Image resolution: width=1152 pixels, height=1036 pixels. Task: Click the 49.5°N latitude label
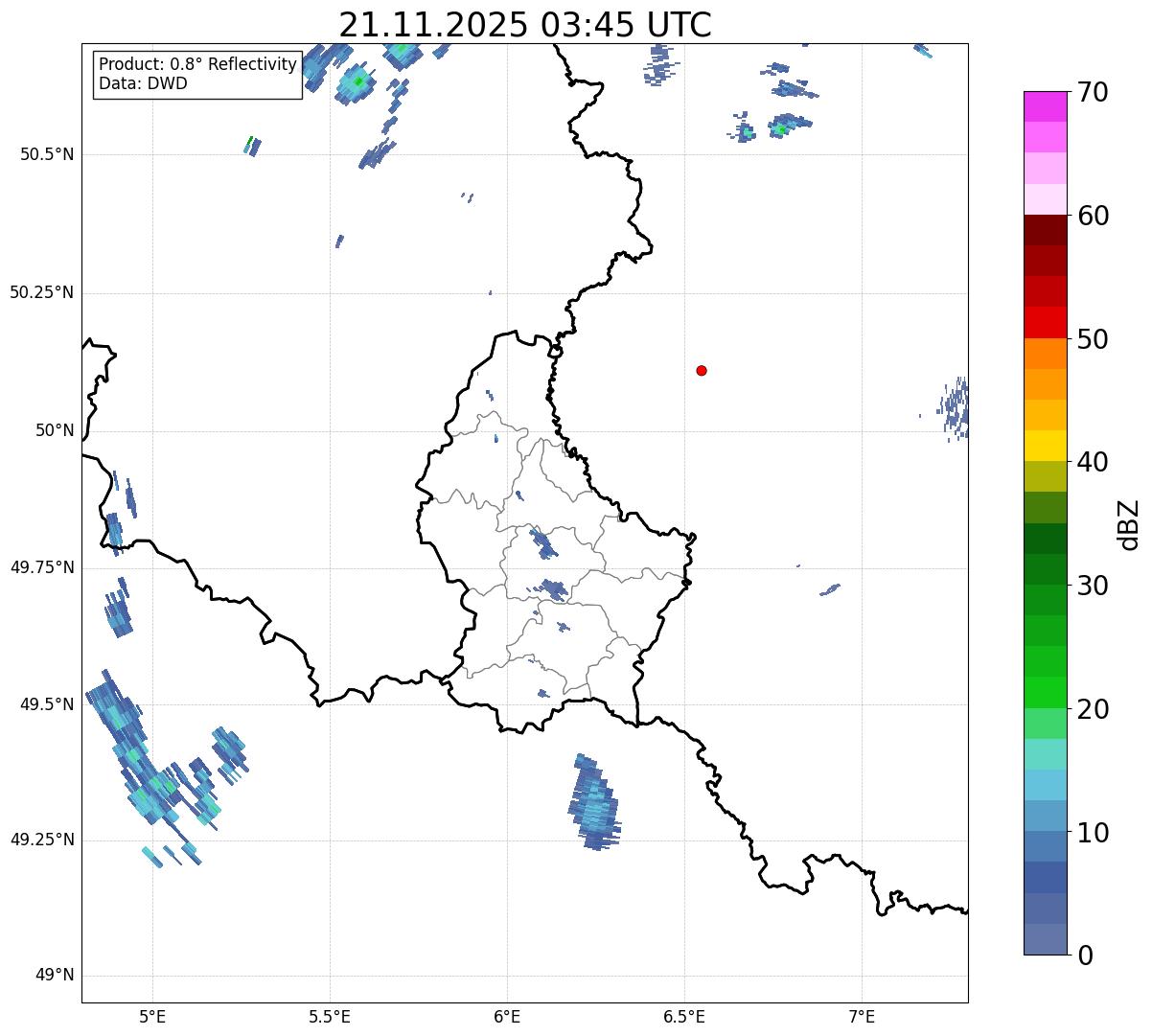point(47,704)
